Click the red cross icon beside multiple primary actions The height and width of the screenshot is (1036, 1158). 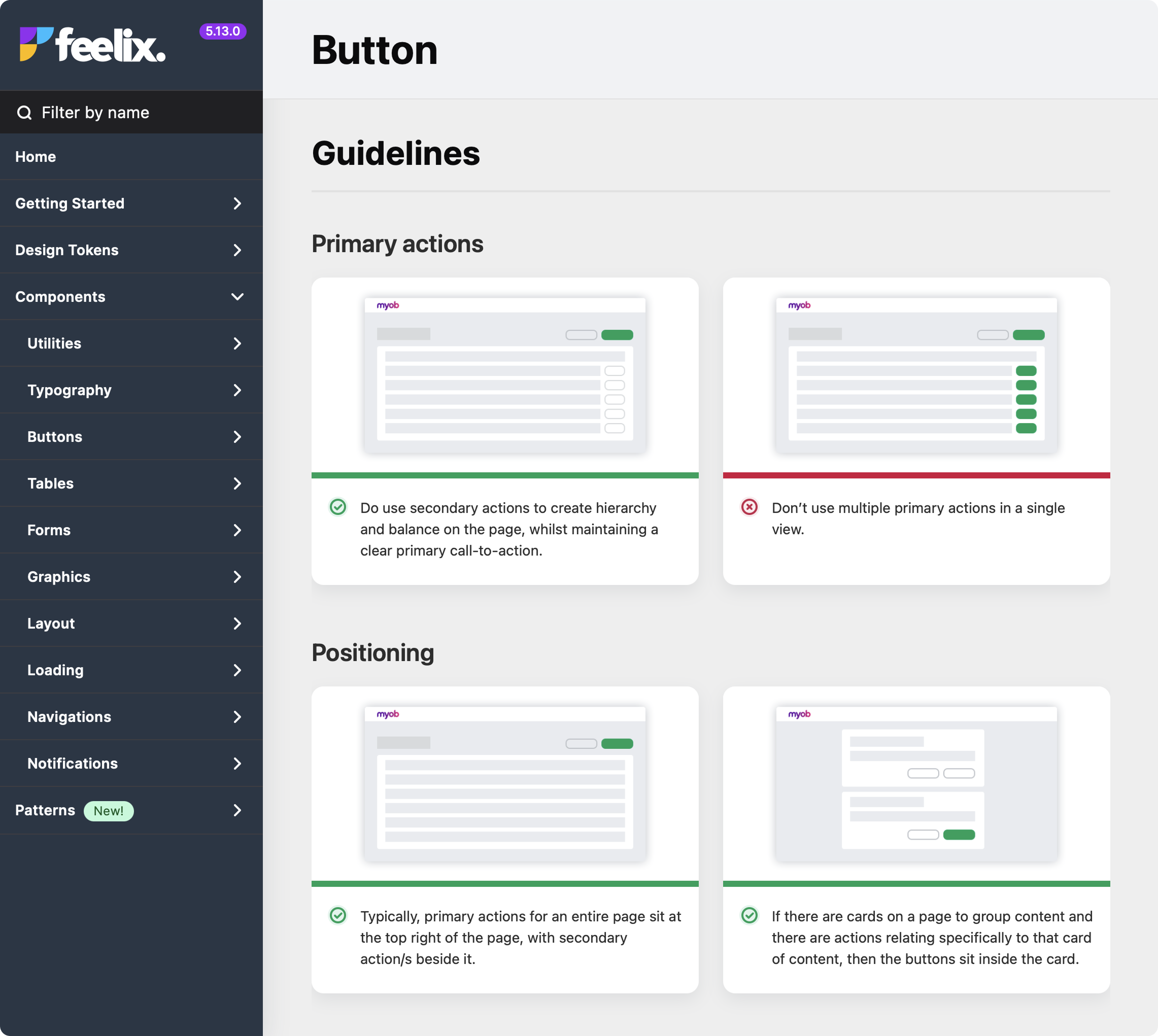[749, 507]
